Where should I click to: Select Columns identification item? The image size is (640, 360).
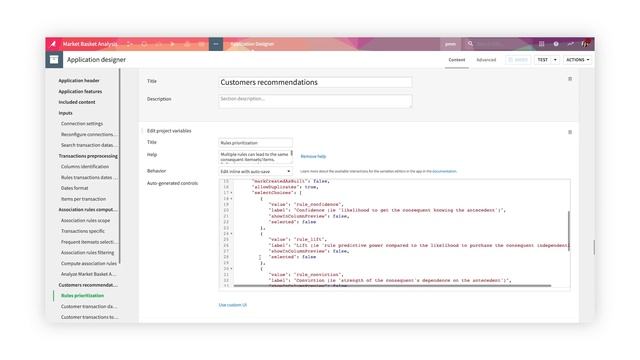pyautogui.click(x=85, y=167)
